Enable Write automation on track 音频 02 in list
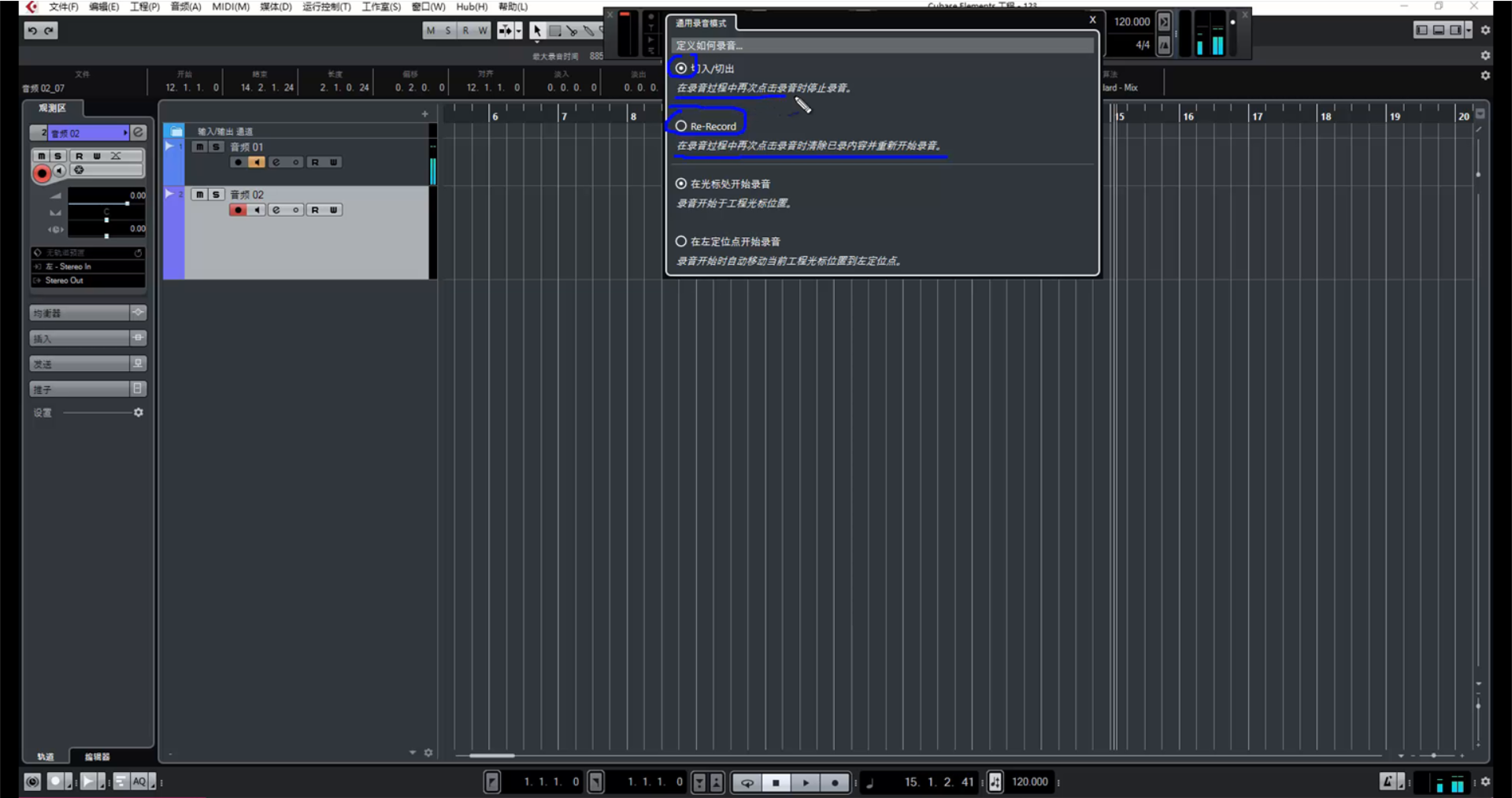The width and height of the screenshot is (1512, 798). pos(334,210)
